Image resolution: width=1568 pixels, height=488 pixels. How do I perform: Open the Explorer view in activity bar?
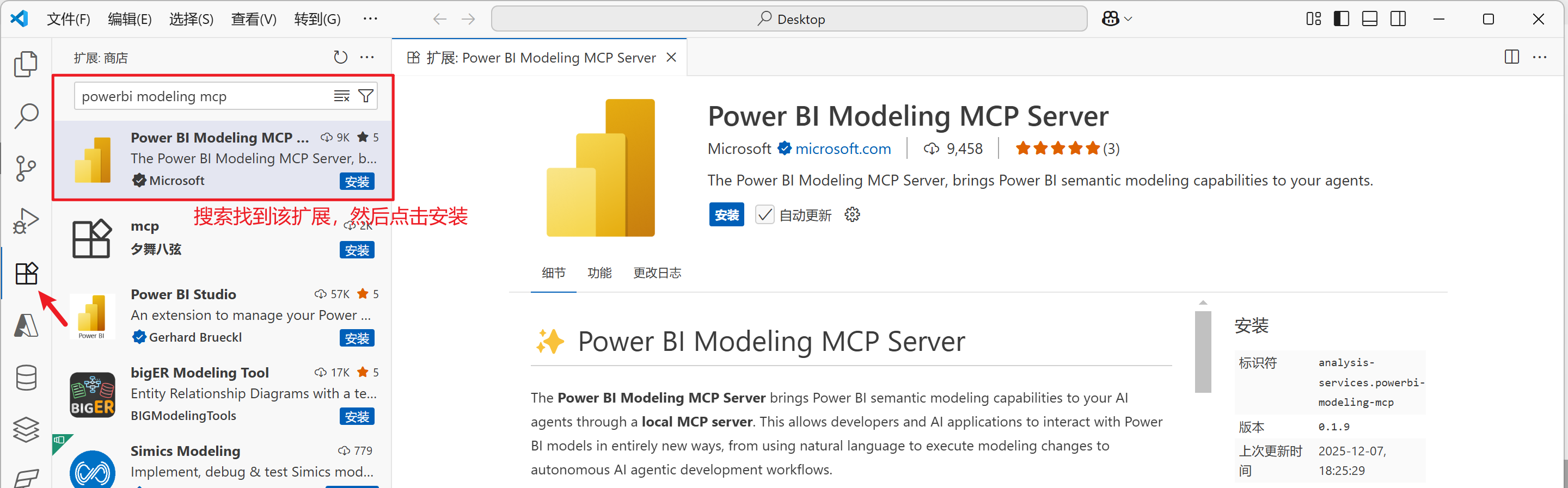tap(26, 64)
